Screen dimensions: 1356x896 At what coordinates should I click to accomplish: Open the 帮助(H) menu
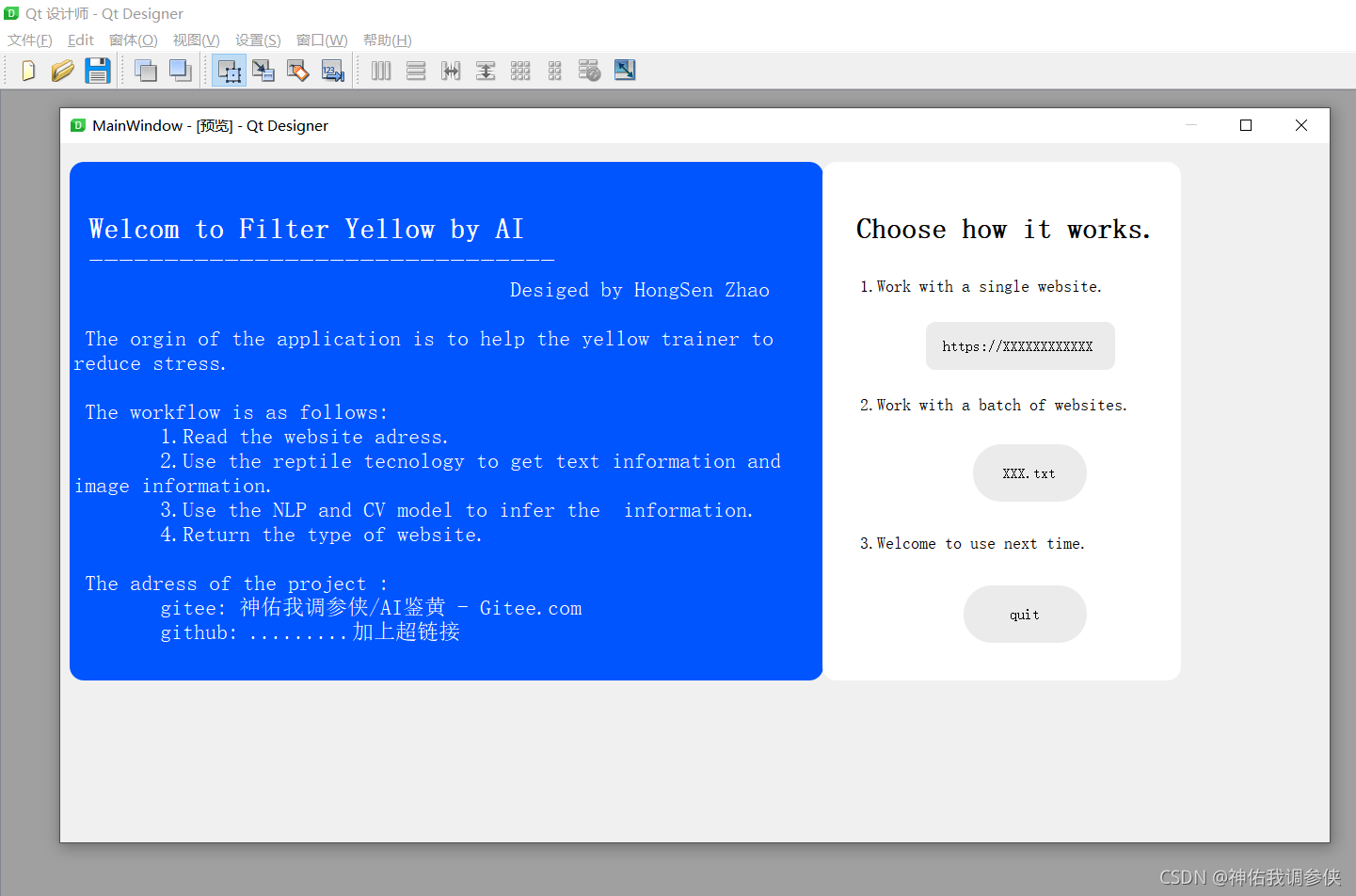coord(388,40)
